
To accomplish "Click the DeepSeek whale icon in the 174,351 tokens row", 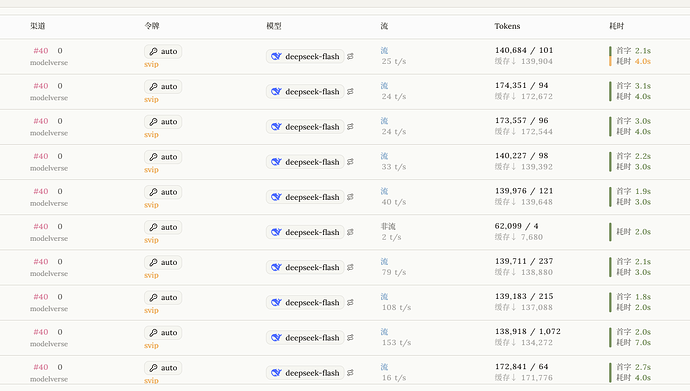I will (276, 91).
